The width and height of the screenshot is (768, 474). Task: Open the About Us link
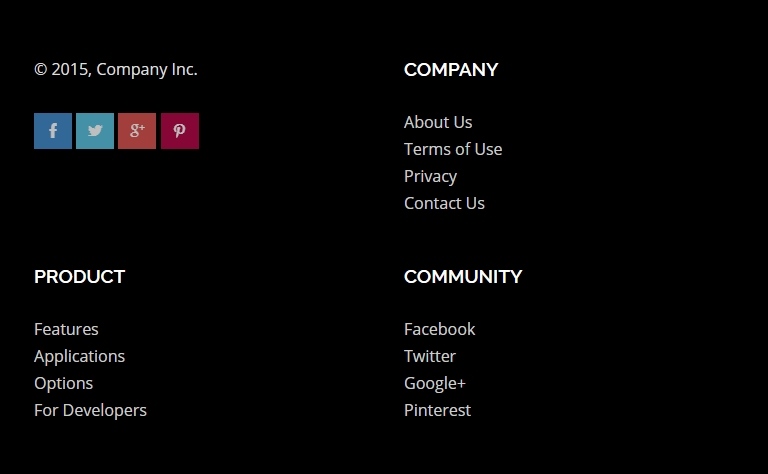[438, 122]
